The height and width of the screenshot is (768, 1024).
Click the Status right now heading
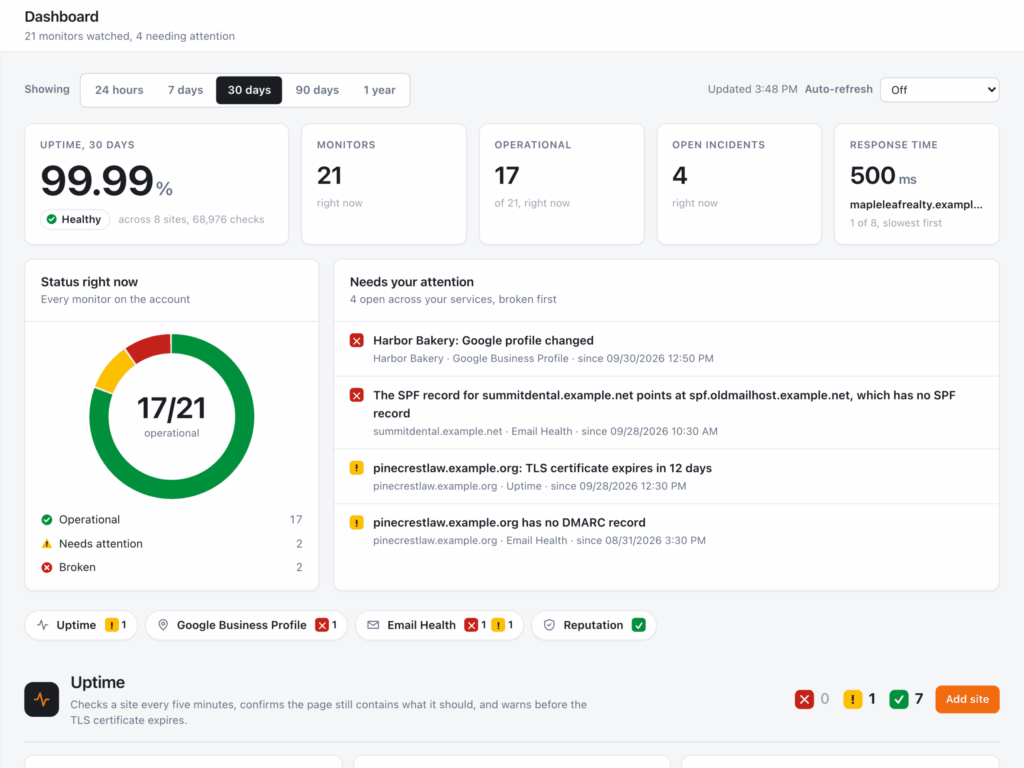pyautogui.click(x=89, y=282)
